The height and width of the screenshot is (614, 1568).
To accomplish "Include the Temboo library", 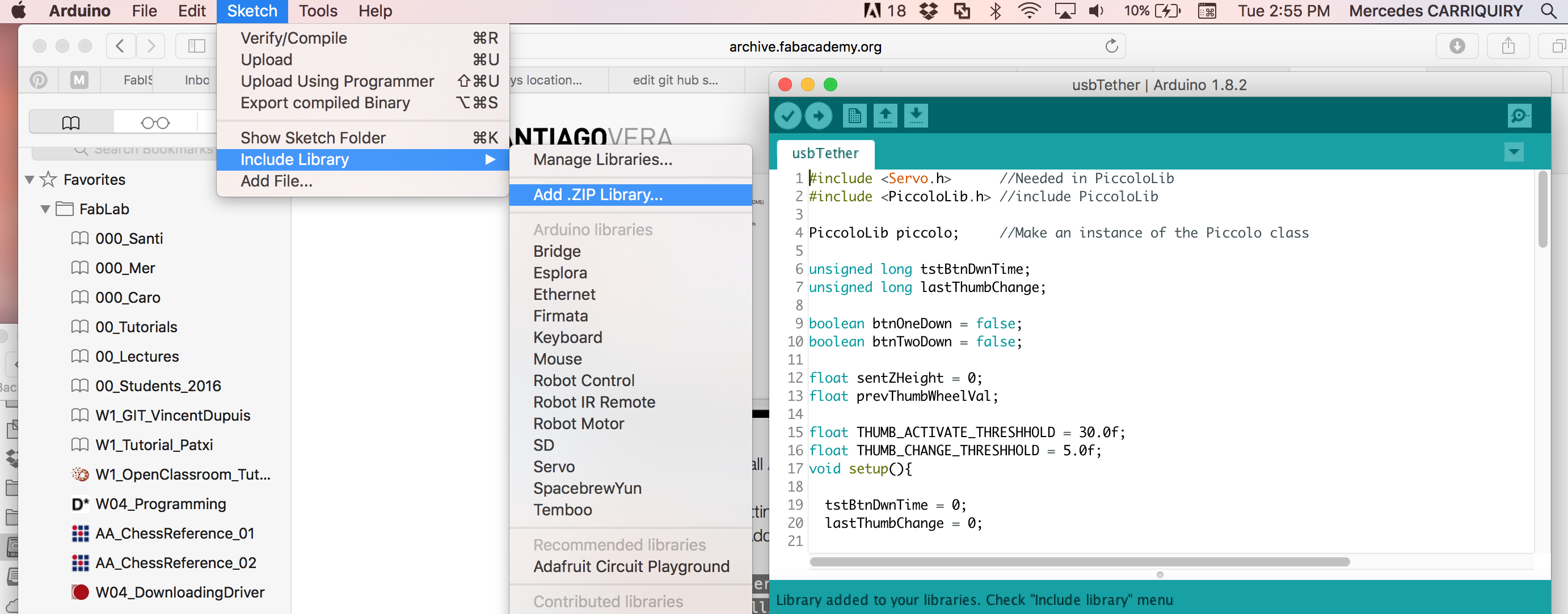I will pos(631,510).
